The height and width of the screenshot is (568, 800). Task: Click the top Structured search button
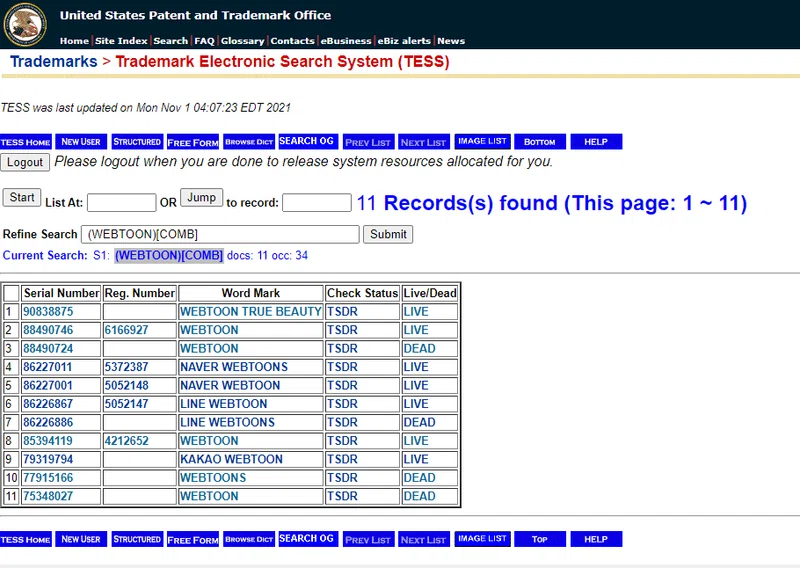point(137,142)
